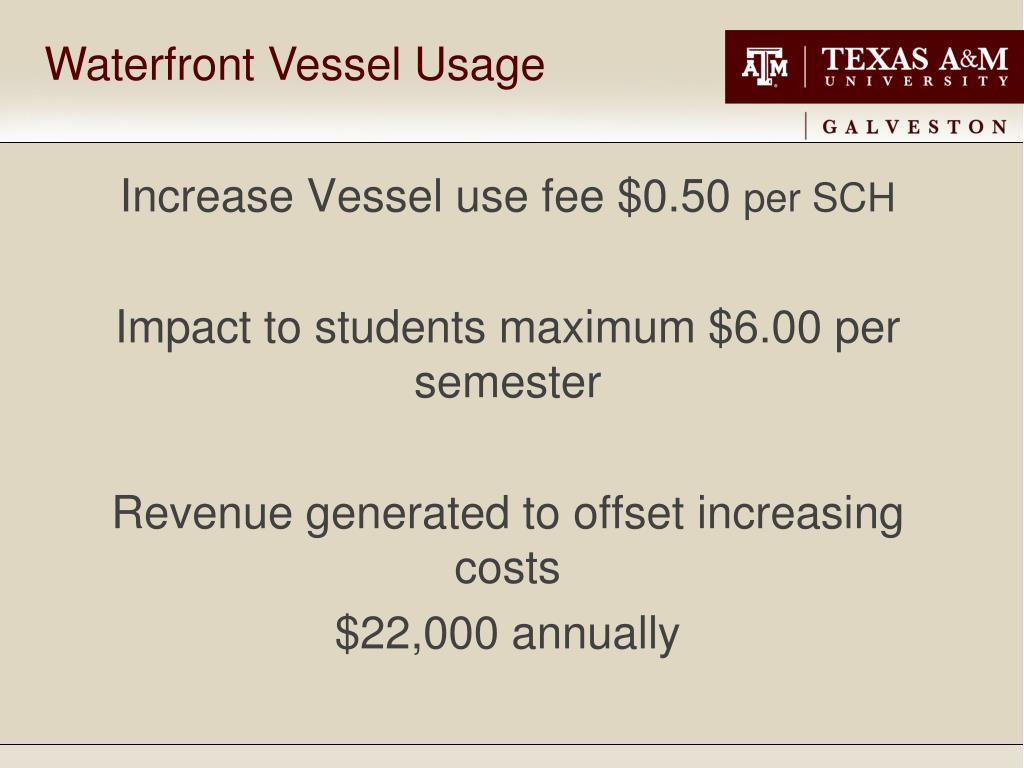Click the ampersand in the A&M wordmark
Image resolution: width=1024 pixels, height=768 pixels.
point(968,59)
